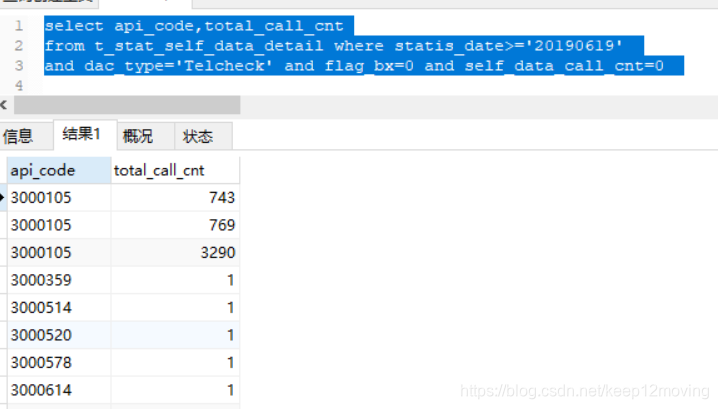718x409 pixels.
Task: Open the 状态 tab
Action: tap(203, 136)
